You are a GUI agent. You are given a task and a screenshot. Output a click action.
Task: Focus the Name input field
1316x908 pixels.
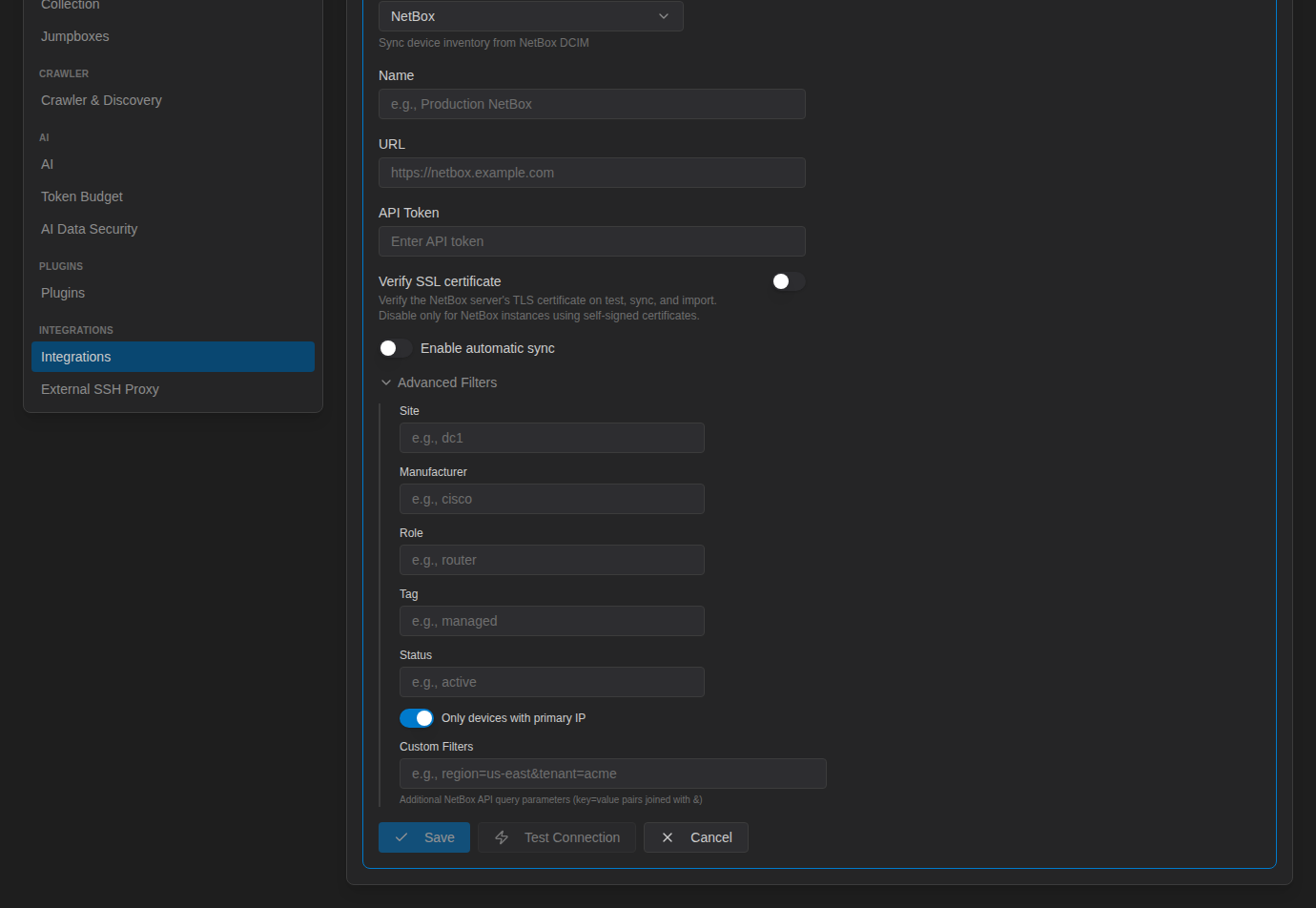[x=592, y=104]
